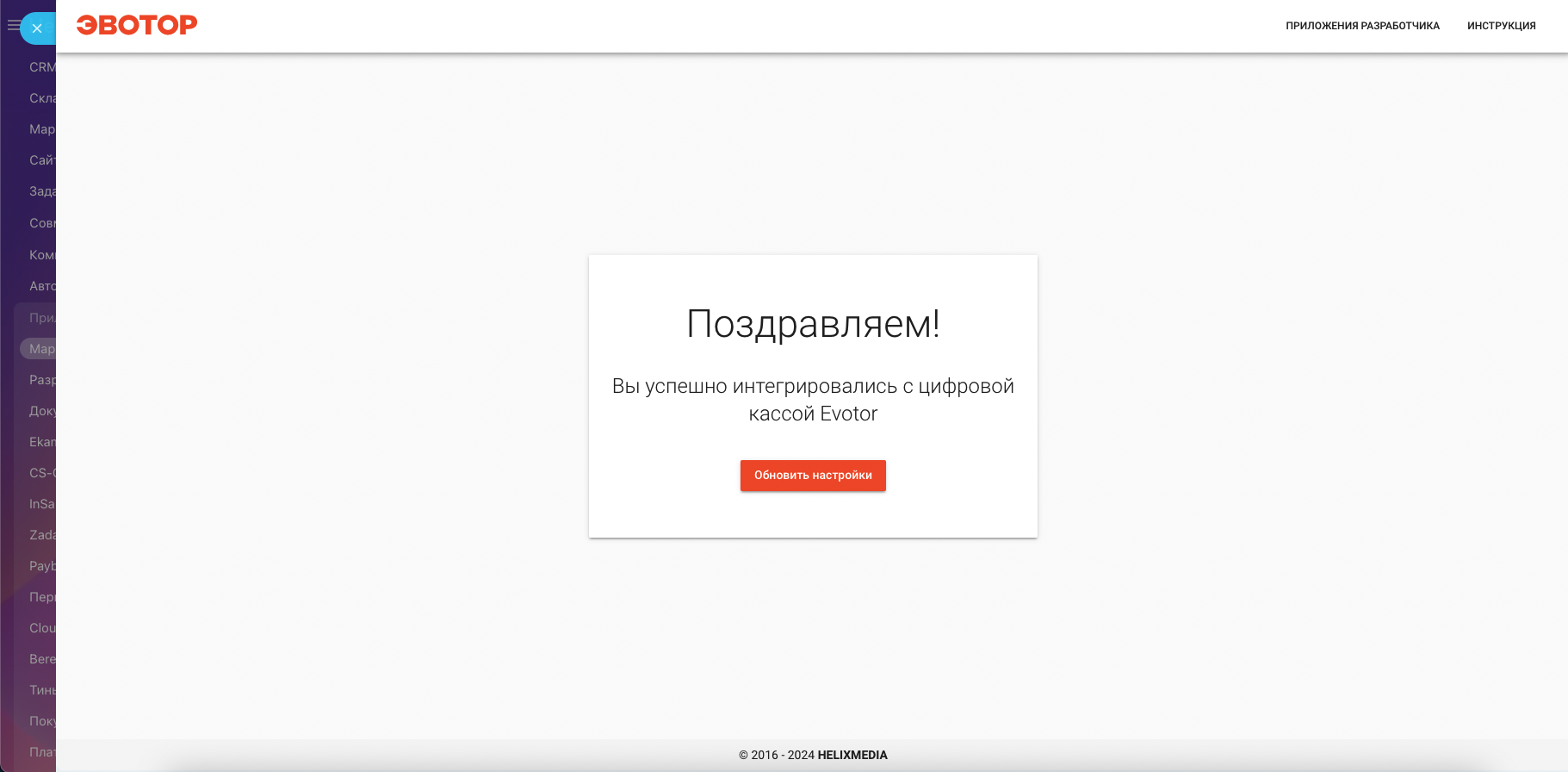
Task: Open the sidebar item starting with 'InSa'
Action: pos(42,504)
